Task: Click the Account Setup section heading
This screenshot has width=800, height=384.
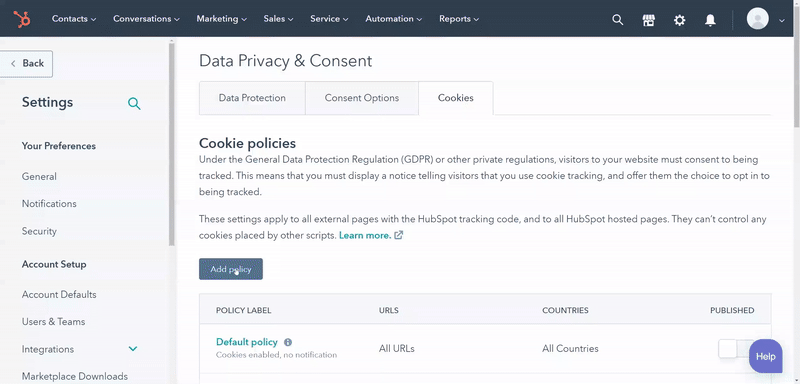Action: (x=54, y=264)
